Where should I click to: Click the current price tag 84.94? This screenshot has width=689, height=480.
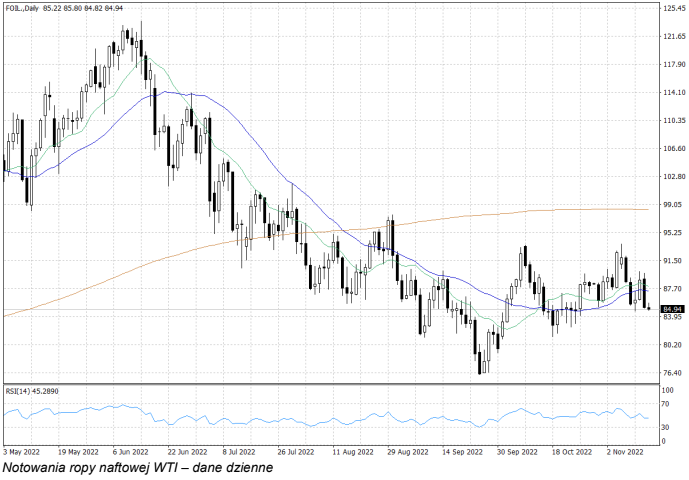(x=671, y=309)
